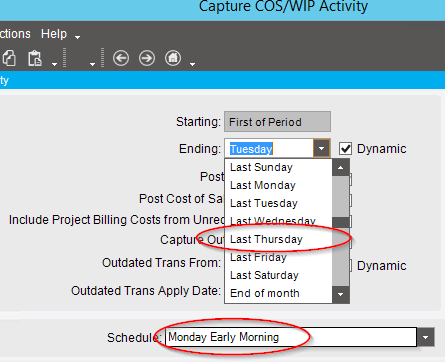Click the Starting First of Period field
Viewport: 445px width, 362px height.
(x=277, y=122)
